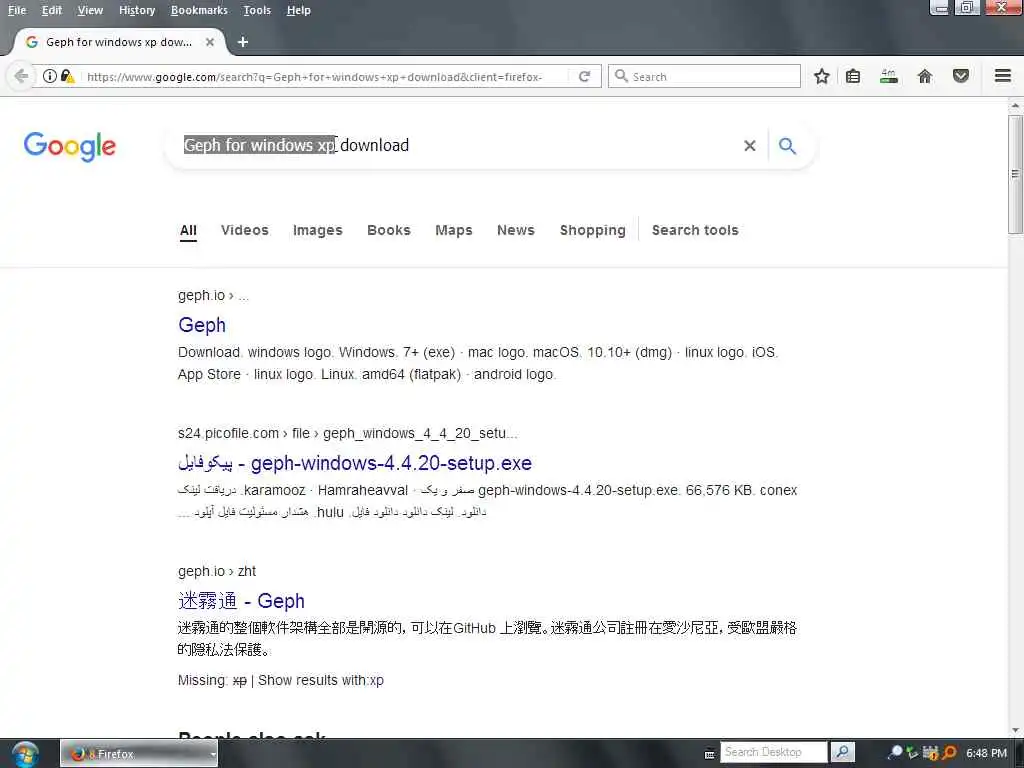Go back with the Firefox back arrow
Screen dimensions: 1024x768
tap(20, 76)
